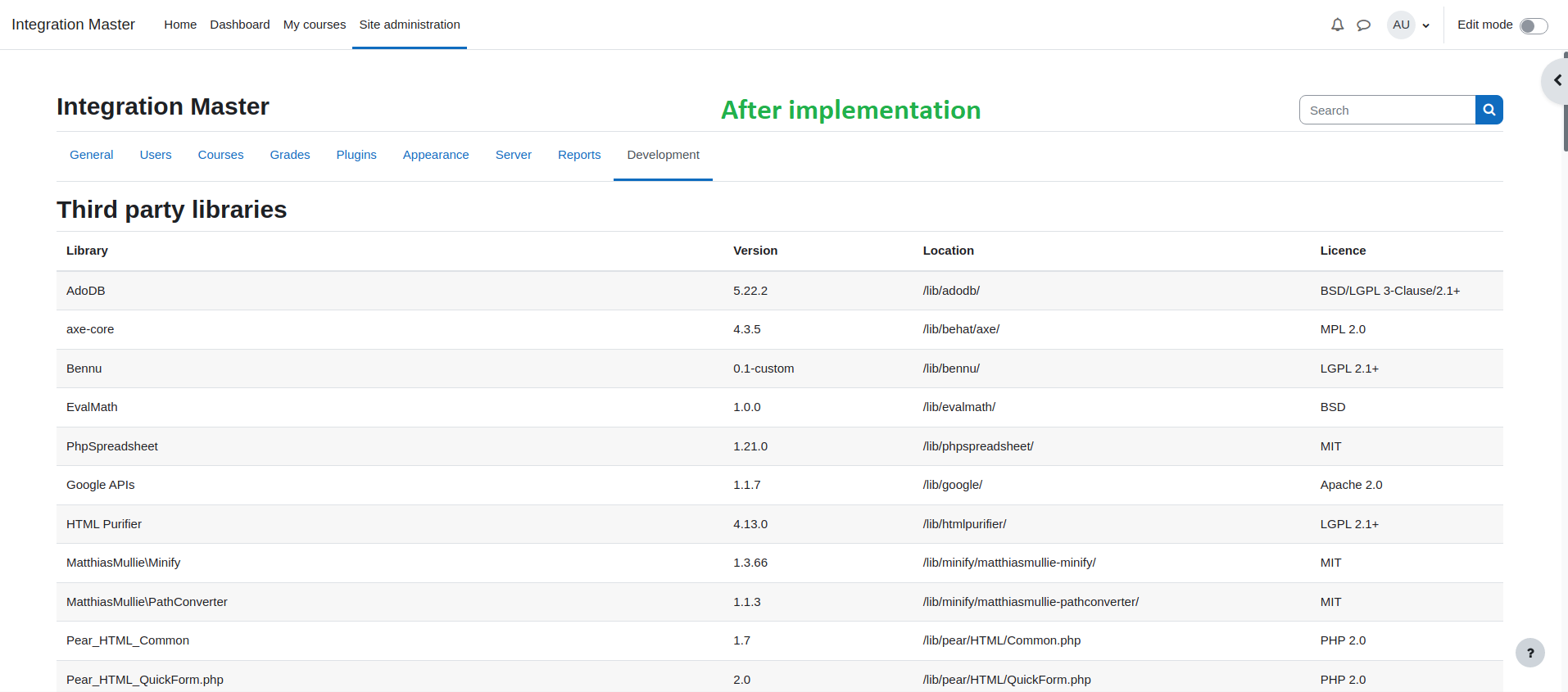
Task: Click the BSD/LGPL 3-Clause/2.1+ licence
Action: click(x=1390, y=291)
